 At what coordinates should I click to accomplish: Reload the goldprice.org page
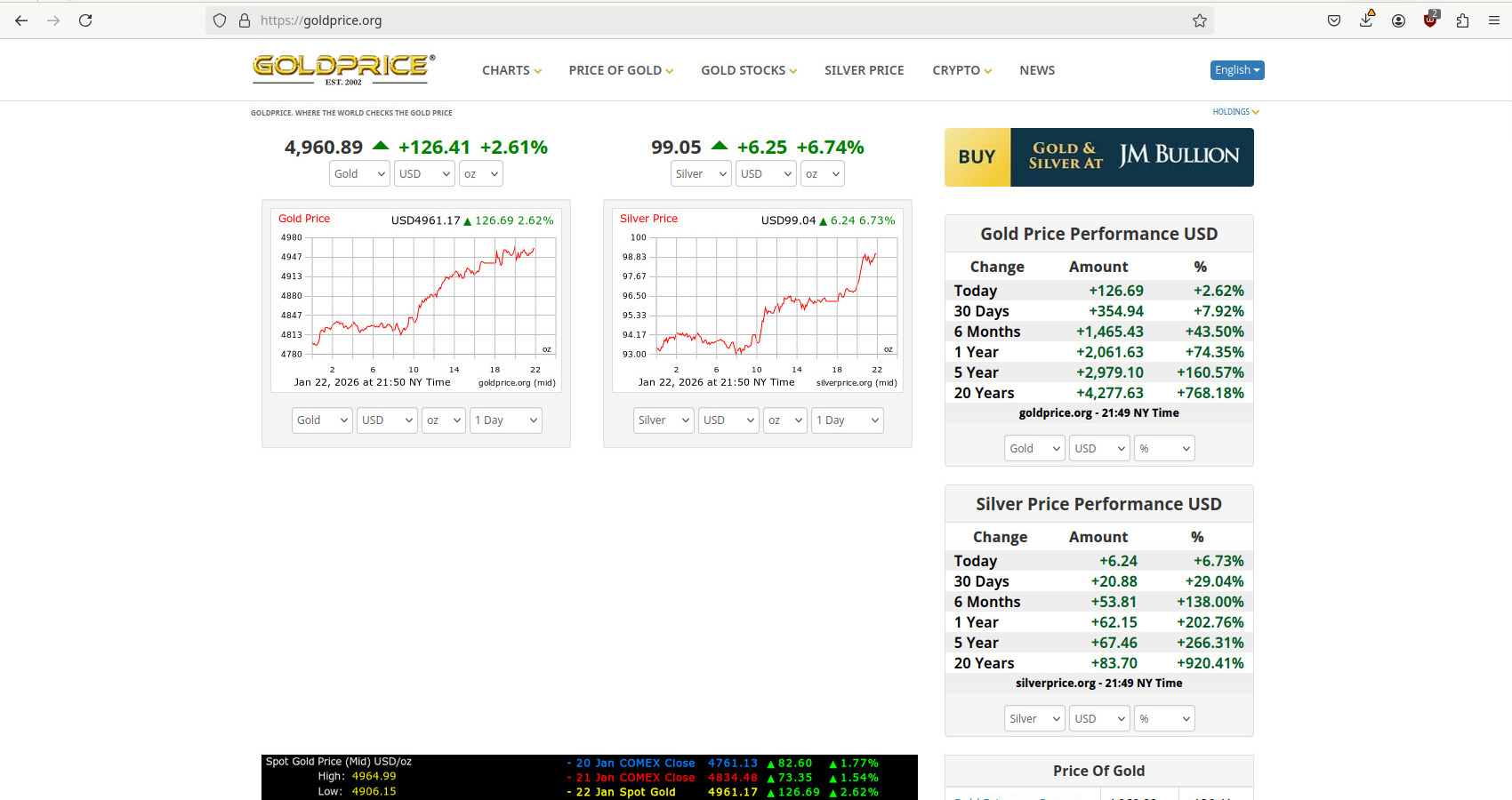[x=85, y=20]
